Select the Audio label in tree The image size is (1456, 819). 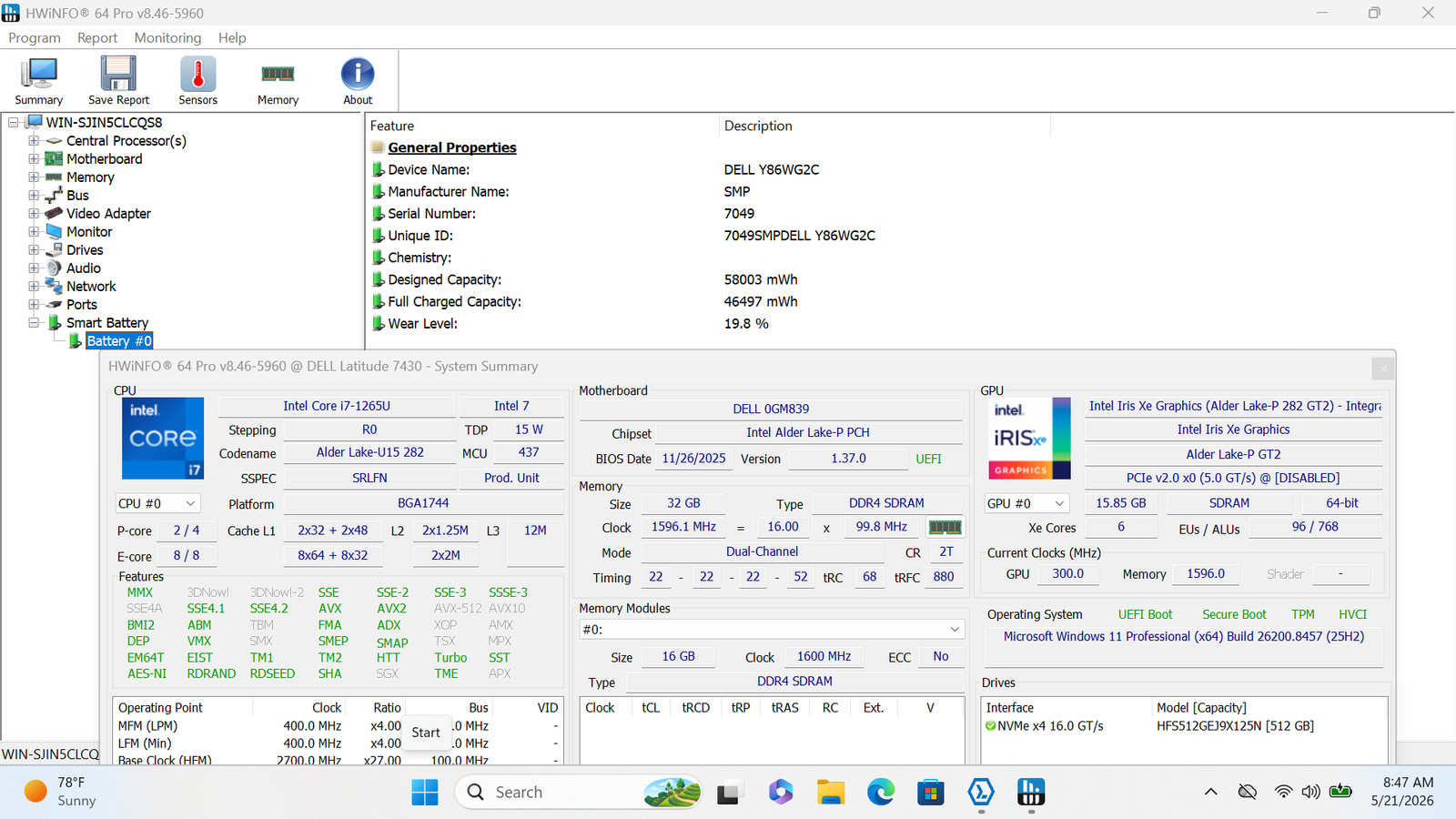click(84, 268)
